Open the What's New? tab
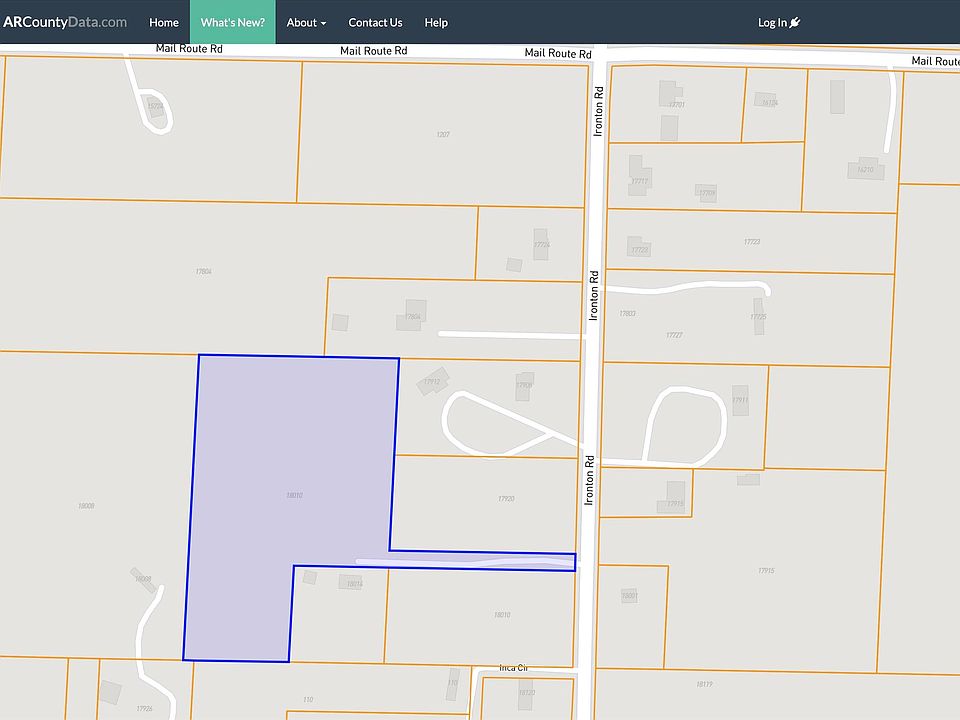Screen dimensions: 960x720 click(x=233, y=22)
